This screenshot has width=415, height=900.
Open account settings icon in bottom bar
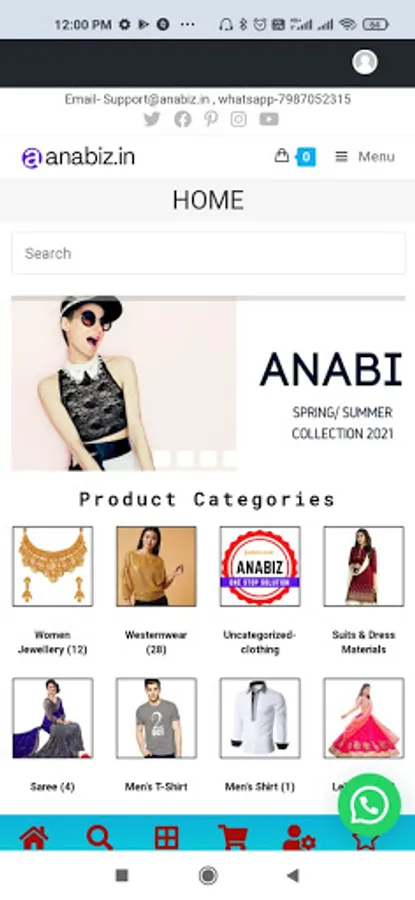[x=299, y=837]
